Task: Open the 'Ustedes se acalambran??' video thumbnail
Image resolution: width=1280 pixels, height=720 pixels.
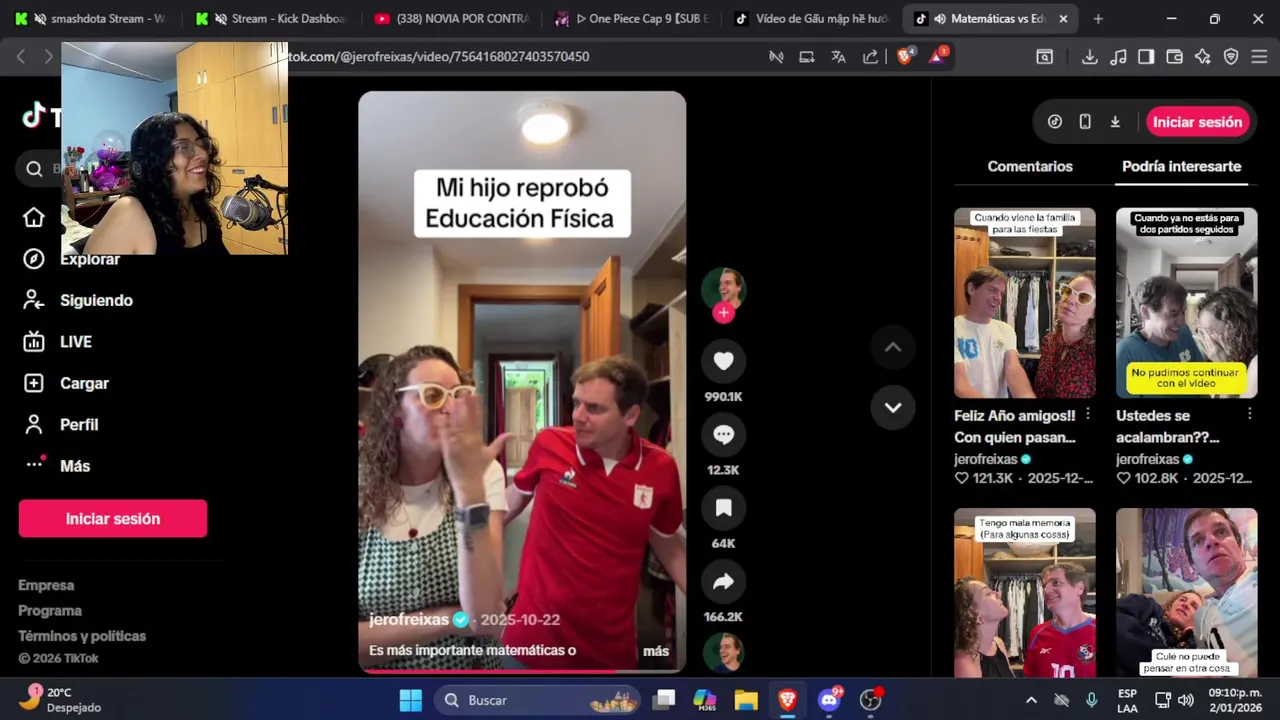Action: 1186,303
